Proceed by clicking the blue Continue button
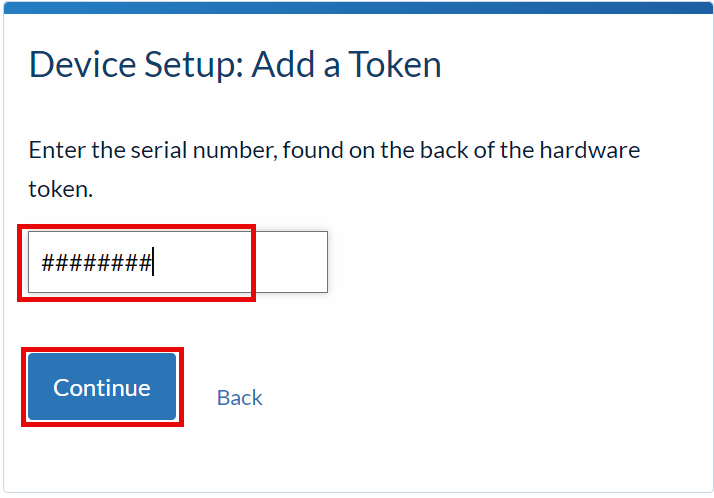Viewport: 714px width, 498px height. click(102, 386)
